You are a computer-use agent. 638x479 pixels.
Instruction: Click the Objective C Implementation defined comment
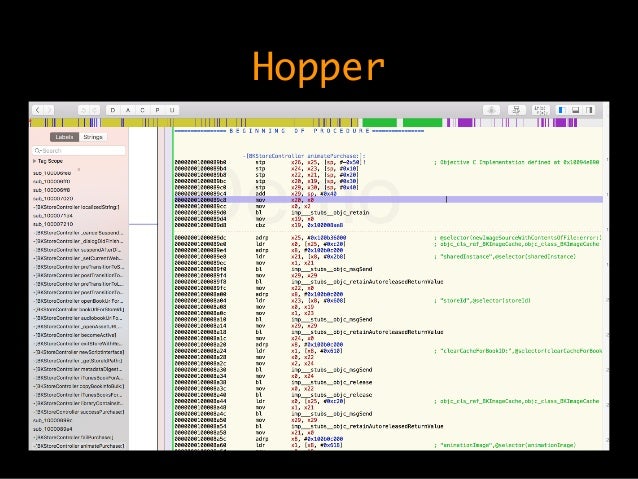517,162
